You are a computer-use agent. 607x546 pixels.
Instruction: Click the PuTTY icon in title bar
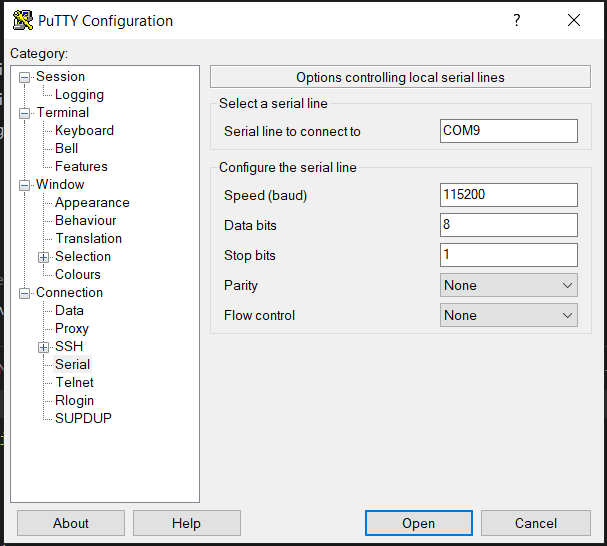point(22,20)
